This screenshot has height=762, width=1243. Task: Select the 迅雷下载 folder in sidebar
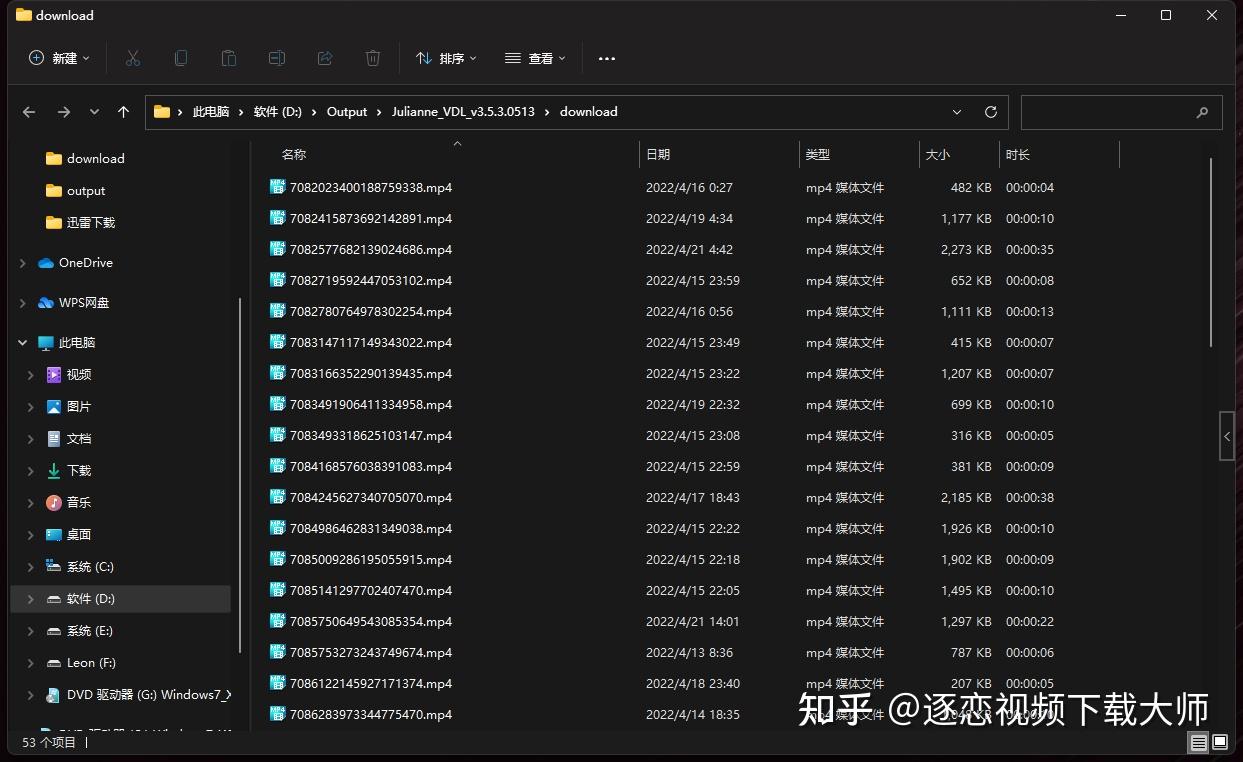click(x=91, y=223)
